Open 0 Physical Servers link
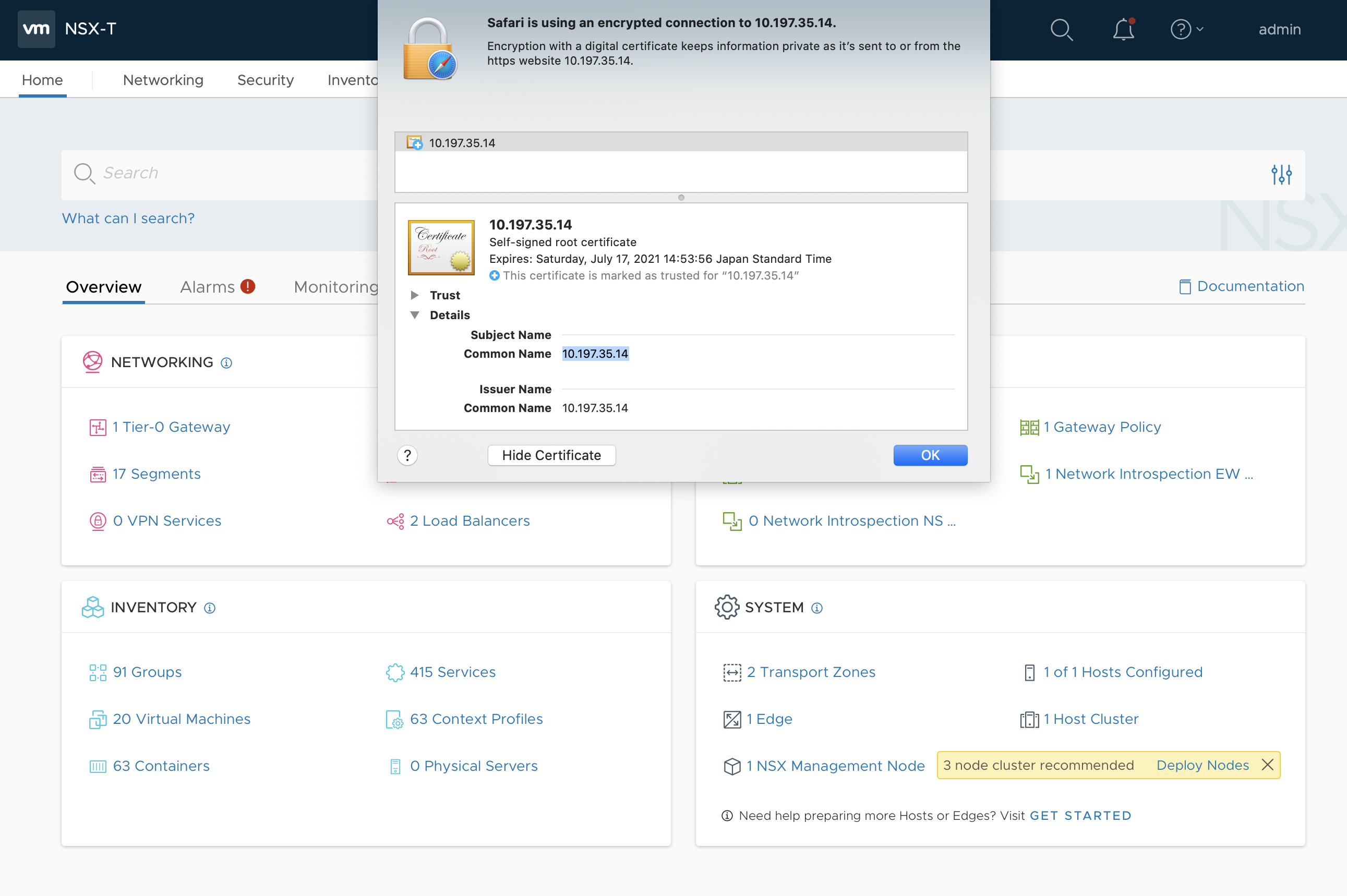Viewport: 1347px width, 896px height. pyautogui.click(x=474, y=766)
